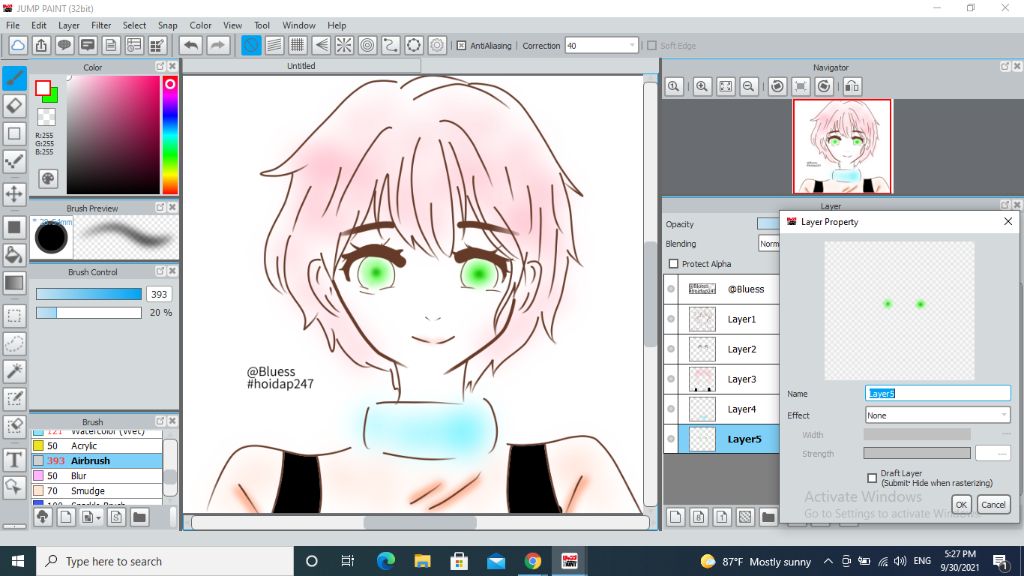Viewport: 1024px width, 576px height.
Task: Open the File menu
Action: pyautogui.click(x=12, y=25)
